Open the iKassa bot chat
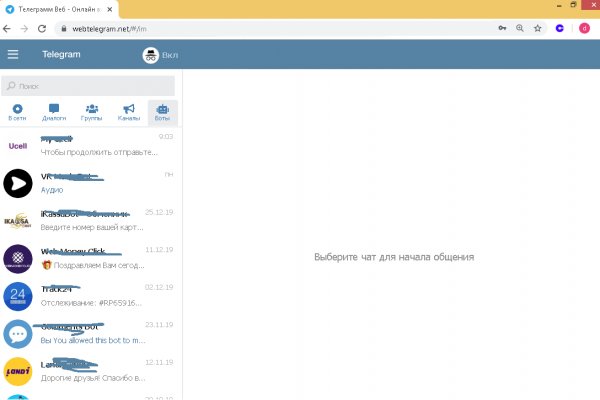The height and width of the screenshot is (400, 600). pos(90,221)
